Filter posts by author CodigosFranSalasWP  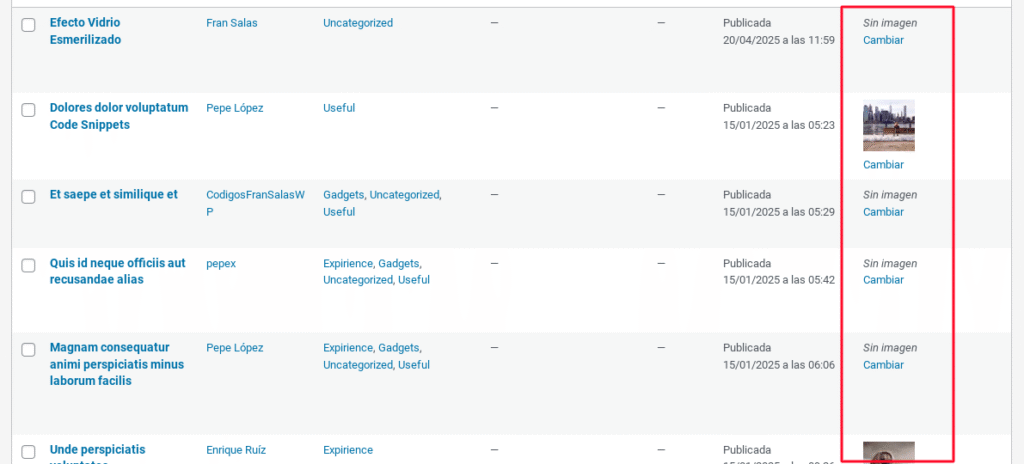pyautogui.click(x=255, y=203)
